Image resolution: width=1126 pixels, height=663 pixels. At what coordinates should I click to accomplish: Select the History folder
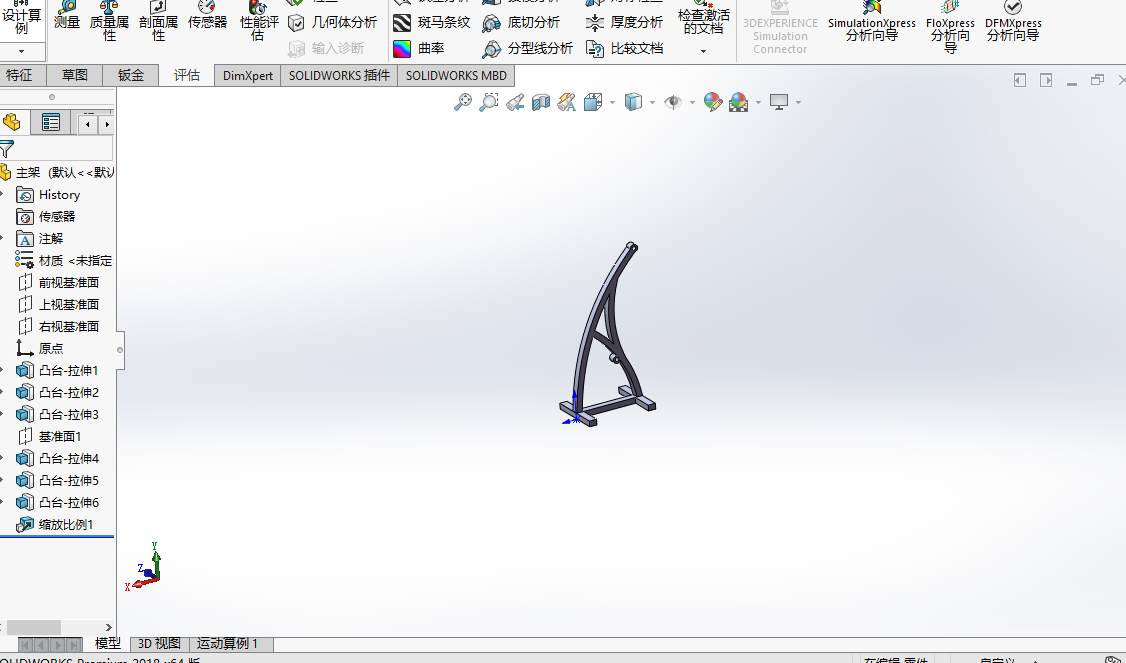pos(47,195)
